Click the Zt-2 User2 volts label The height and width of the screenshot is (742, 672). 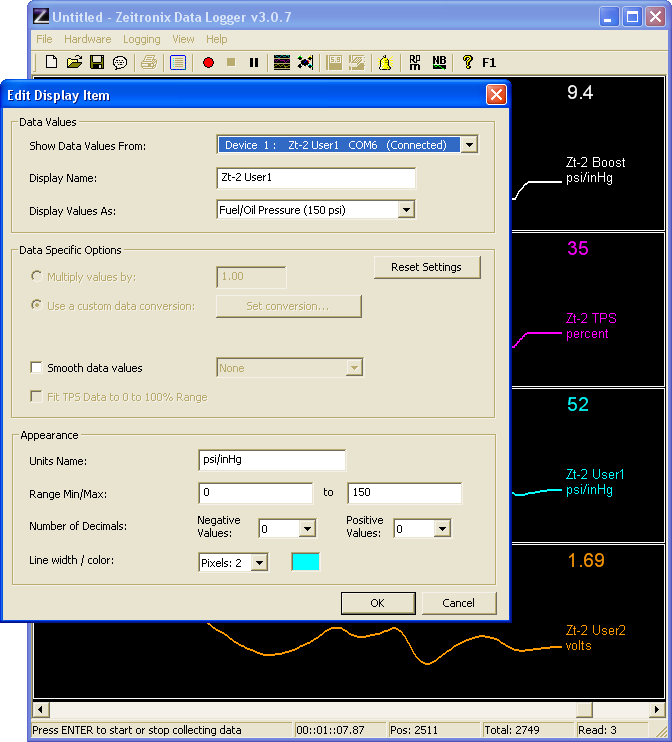pos(595,638)
